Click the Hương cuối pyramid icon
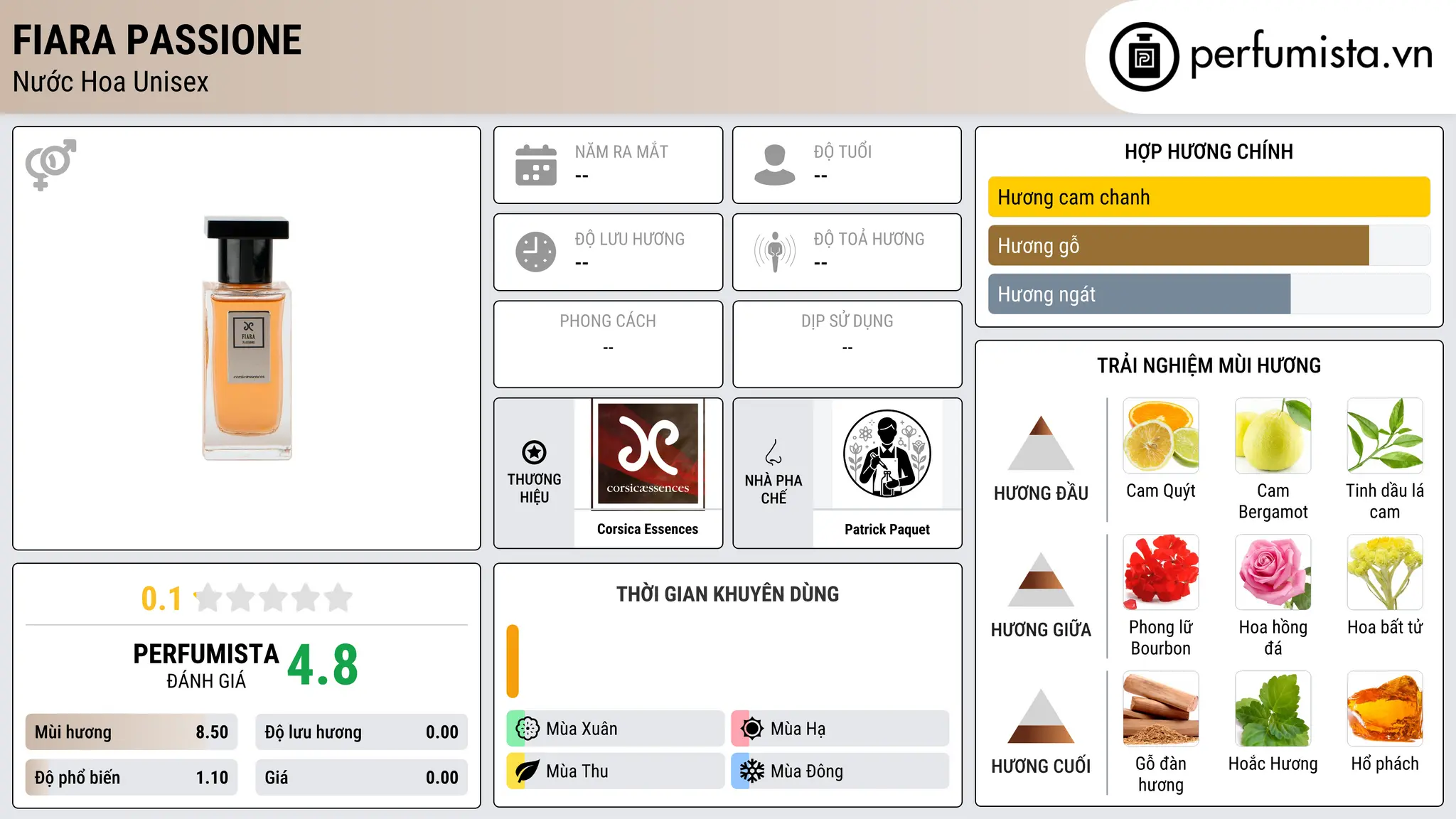Viewport: 1456px width, 819px height. coord(1041,716)
